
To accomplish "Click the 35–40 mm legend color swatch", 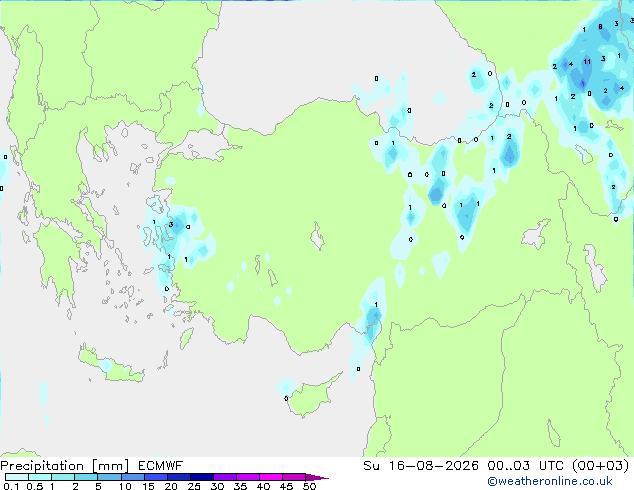I will [x=247, y=477].
